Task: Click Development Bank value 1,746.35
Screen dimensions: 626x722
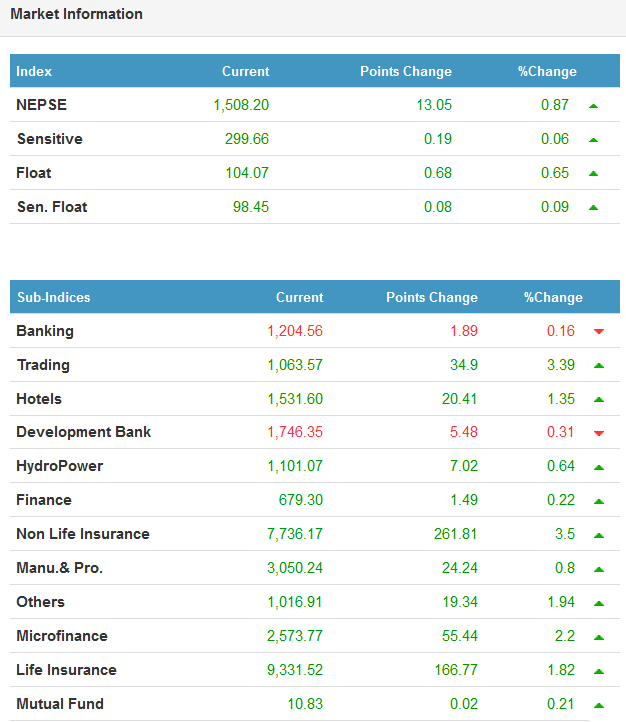Action: pyautogui.click(x=295, y=432)
